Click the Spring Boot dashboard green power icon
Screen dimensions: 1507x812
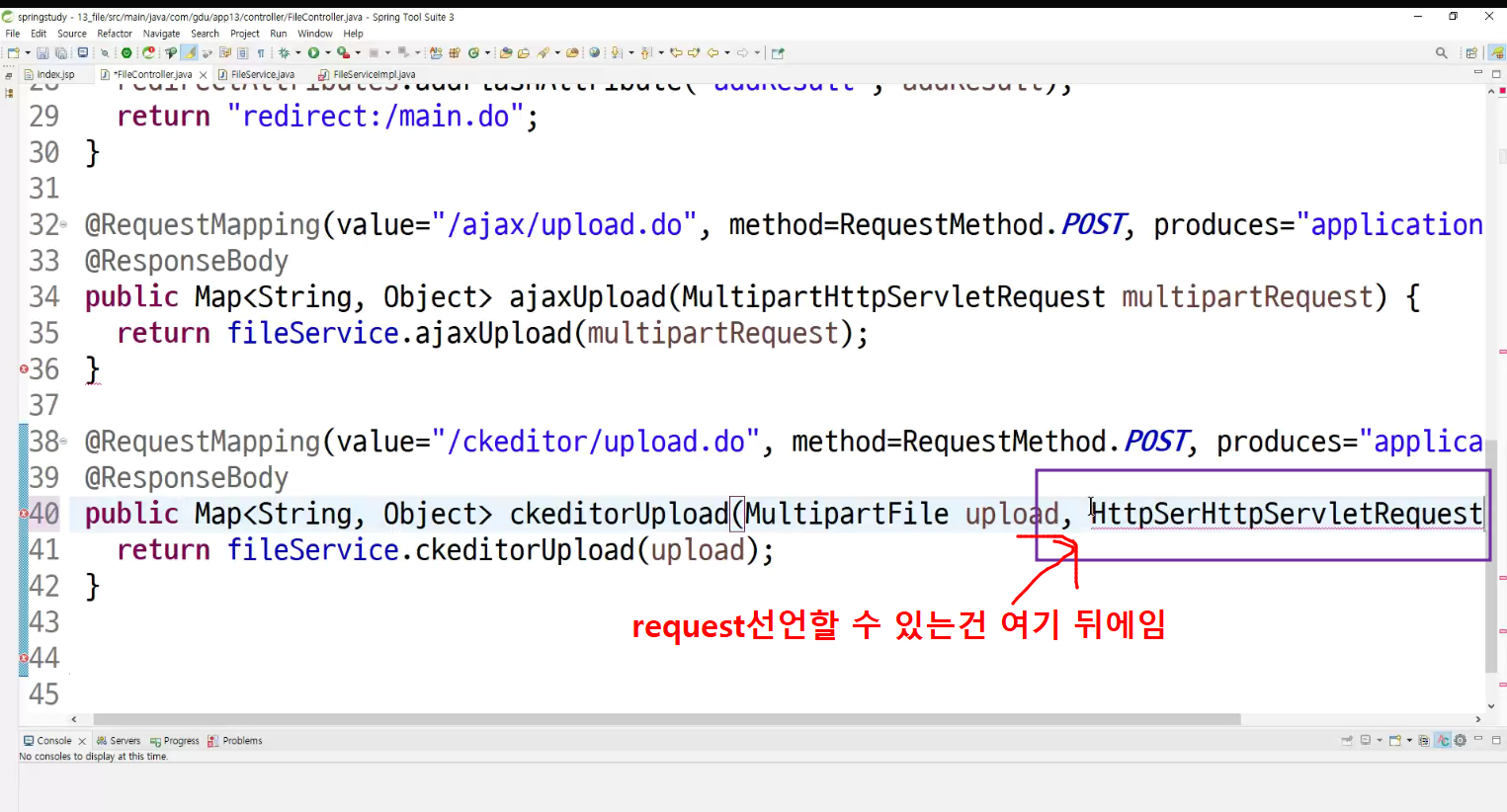click(126, 53)
